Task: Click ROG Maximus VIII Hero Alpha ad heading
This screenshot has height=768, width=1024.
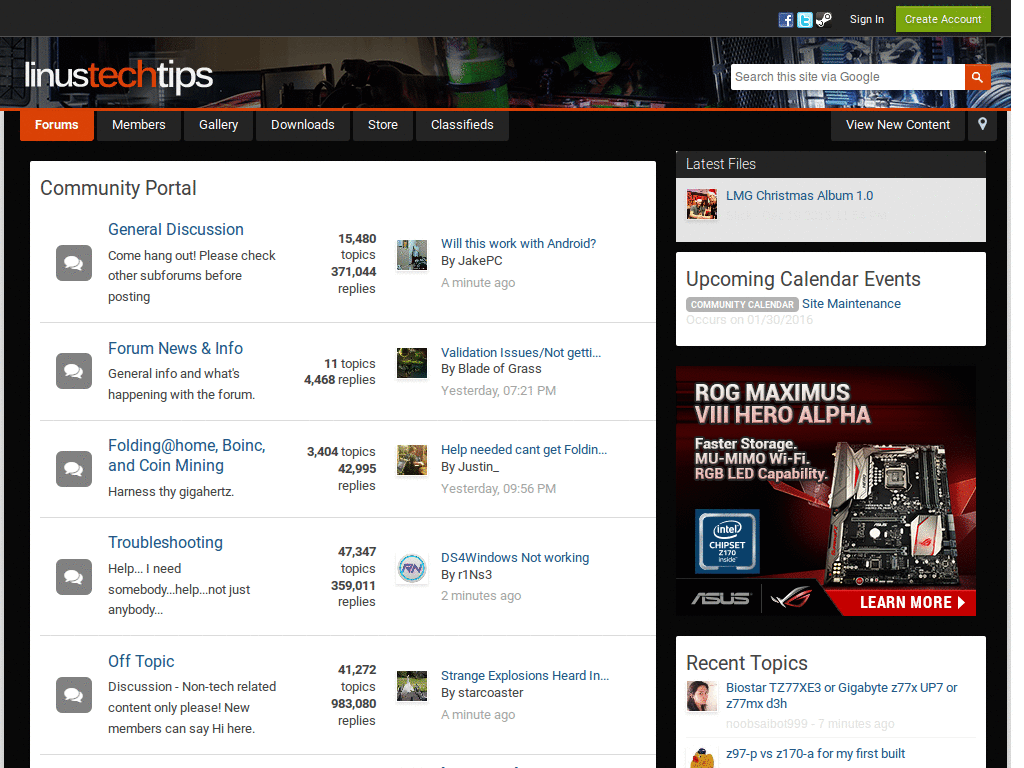Action: click(782, 404)
